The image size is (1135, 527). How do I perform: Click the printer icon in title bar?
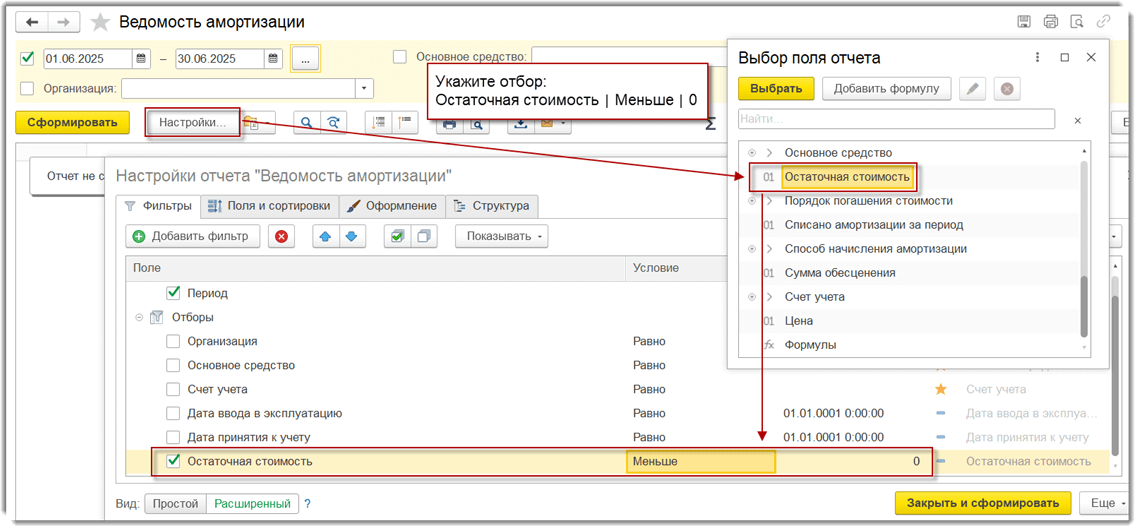click(x=1050, y=22)
